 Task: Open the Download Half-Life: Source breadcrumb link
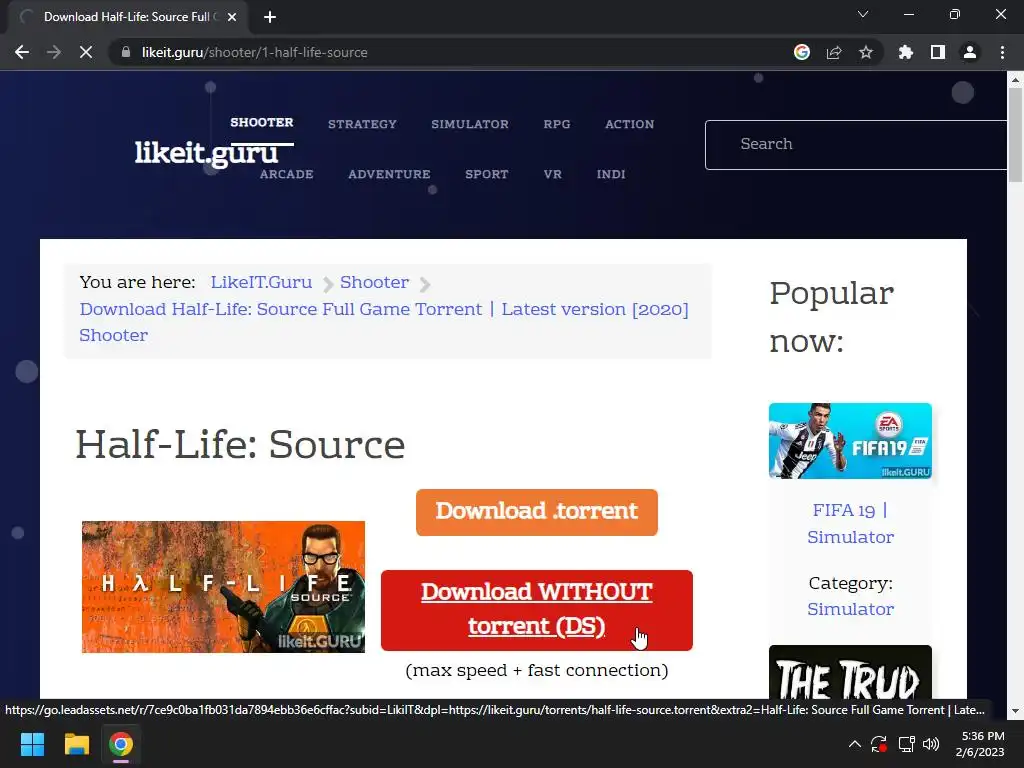(x=384, y=309)
